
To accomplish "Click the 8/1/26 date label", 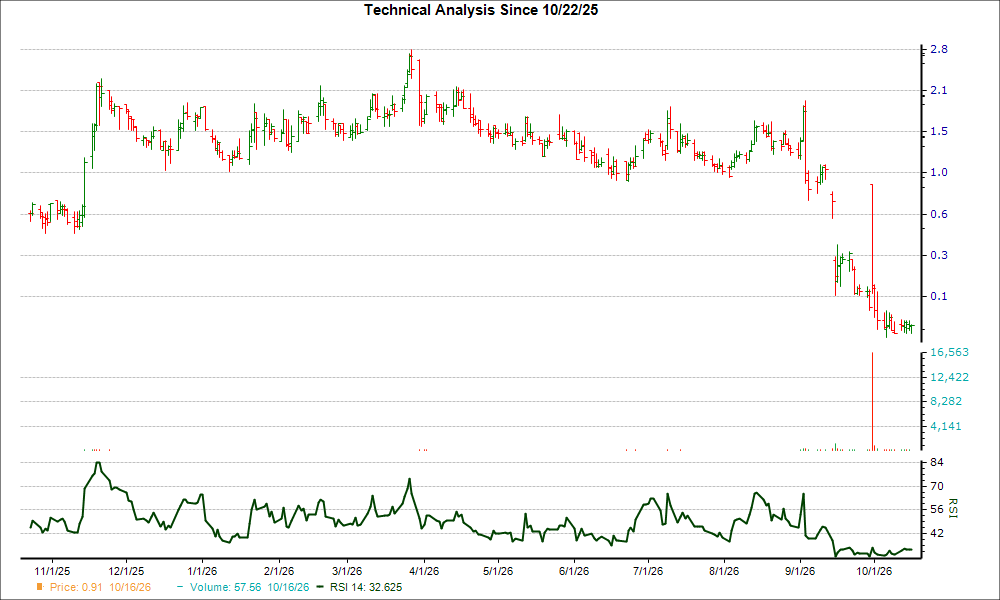I will 723,571.
